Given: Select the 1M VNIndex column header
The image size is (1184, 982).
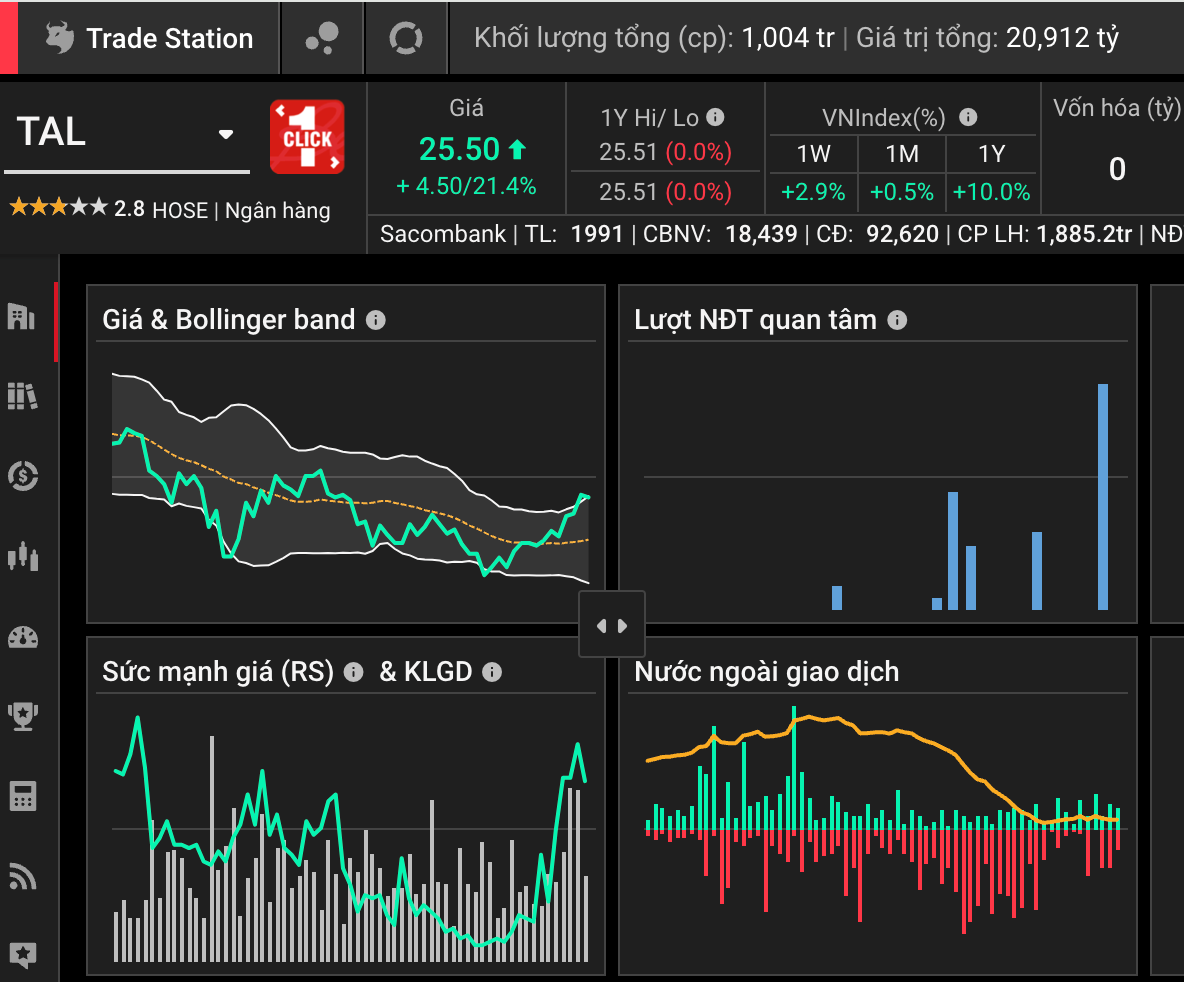Looking at the screenshot, I should (903, 154).
